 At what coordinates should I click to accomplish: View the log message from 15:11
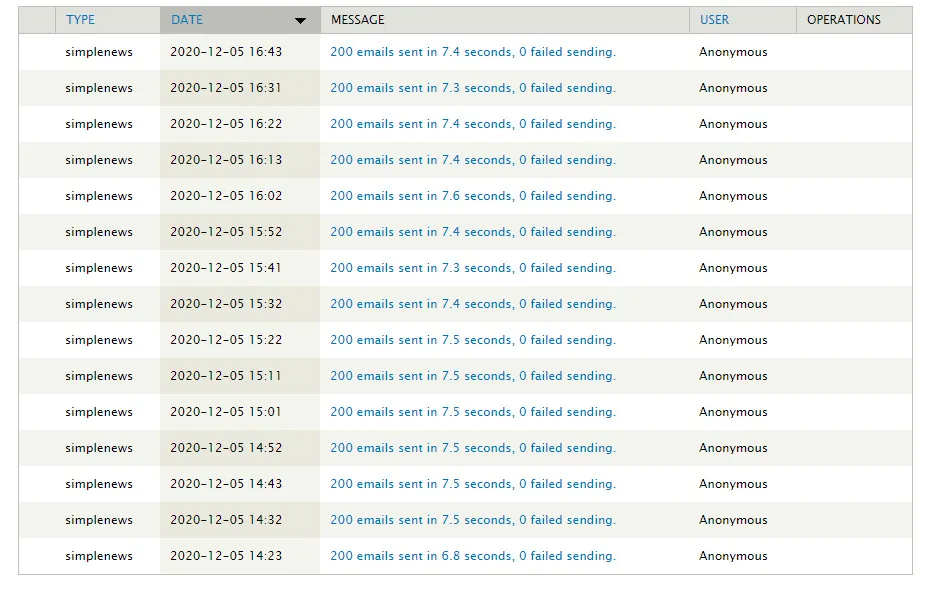[x=472, y=376]
